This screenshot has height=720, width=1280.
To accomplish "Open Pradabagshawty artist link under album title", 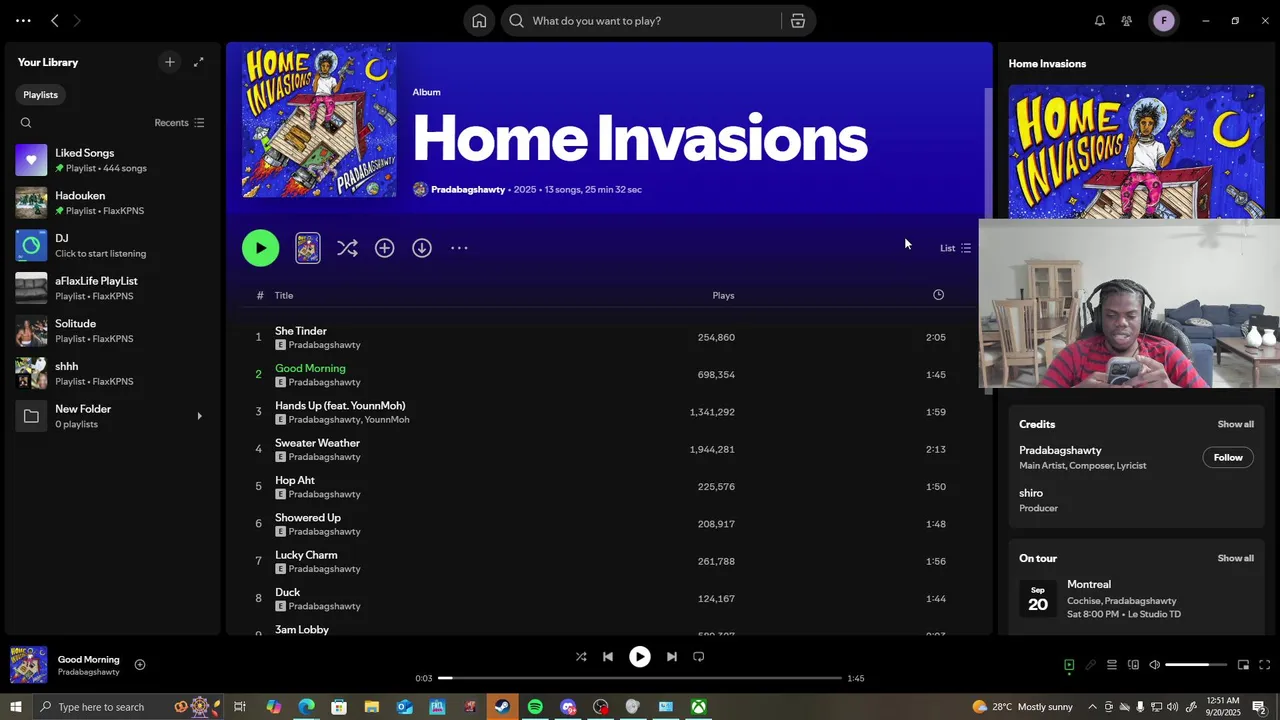I will coord(468,189).
